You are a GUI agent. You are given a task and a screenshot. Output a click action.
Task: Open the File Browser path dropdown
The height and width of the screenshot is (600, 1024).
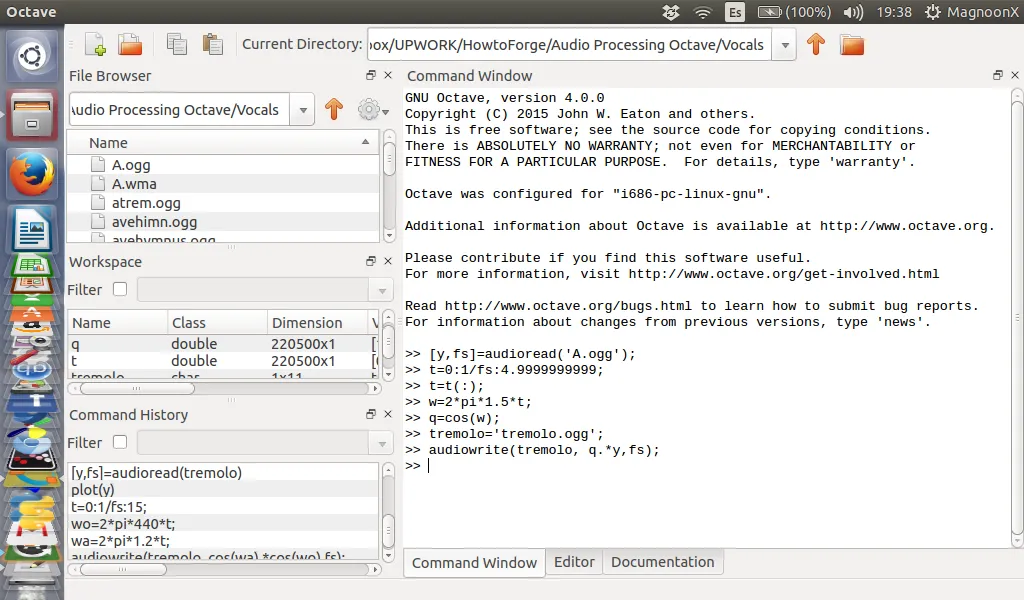coord(304,110)
